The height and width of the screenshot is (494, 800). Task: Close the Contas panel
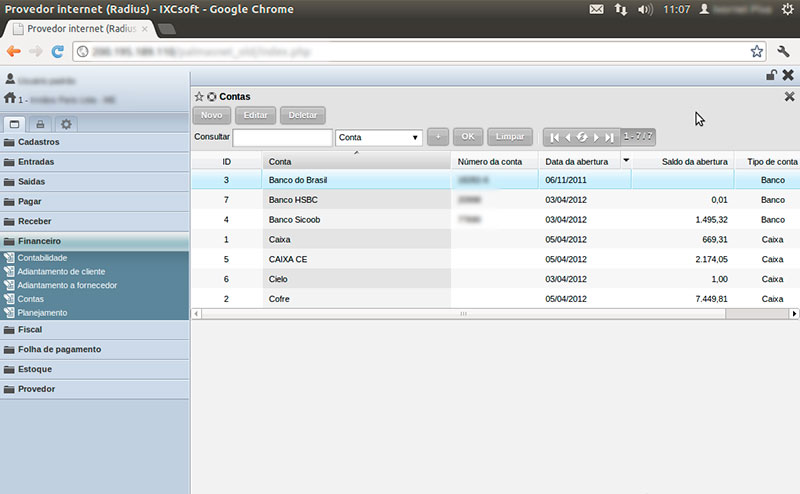pos(789,96)
